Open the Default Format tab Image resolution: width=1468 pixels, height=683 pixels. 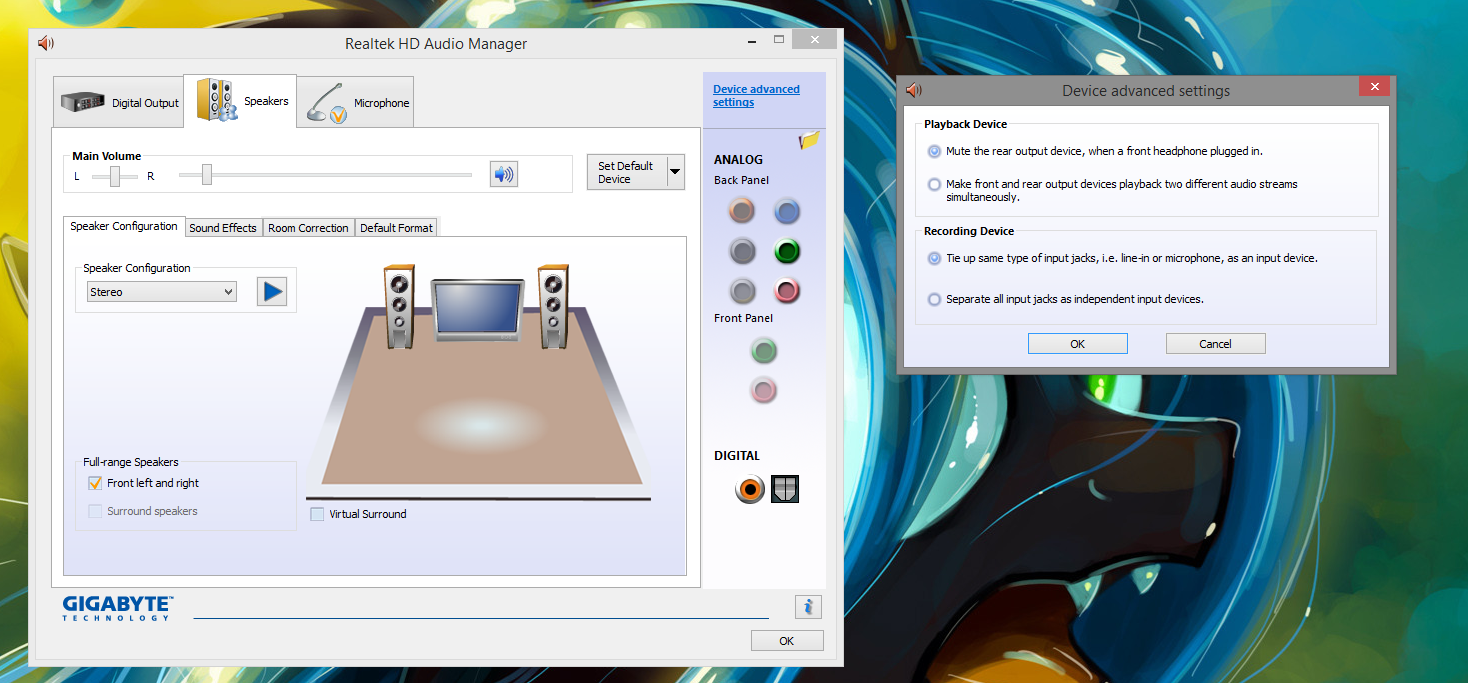coord(396,228)
